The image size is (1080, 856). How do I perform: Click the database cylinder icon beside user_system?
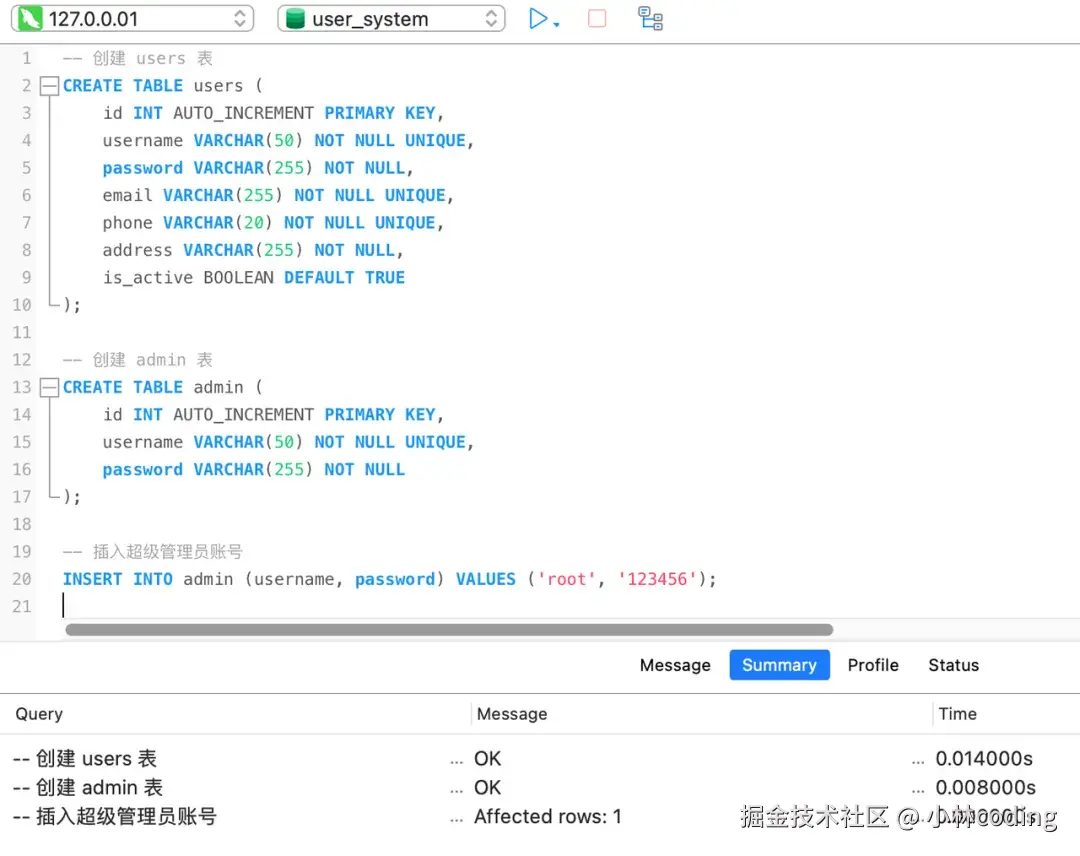tap(295, 19)
